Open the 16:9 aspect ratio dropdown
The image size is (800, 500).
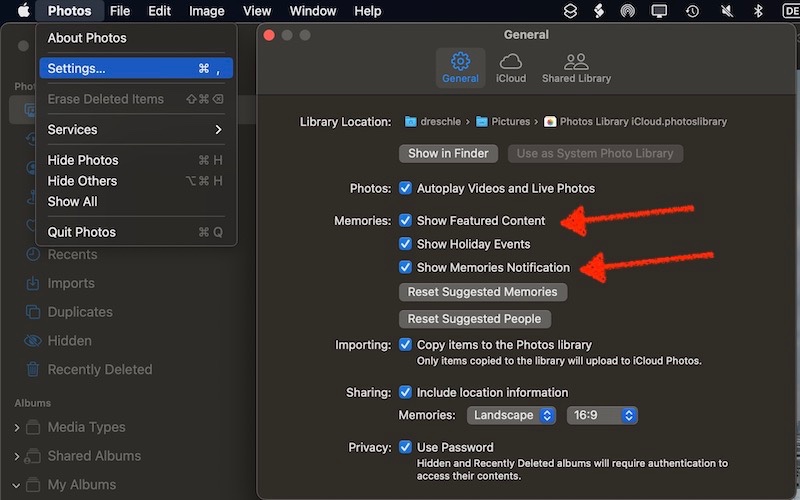tap(602, 415)
